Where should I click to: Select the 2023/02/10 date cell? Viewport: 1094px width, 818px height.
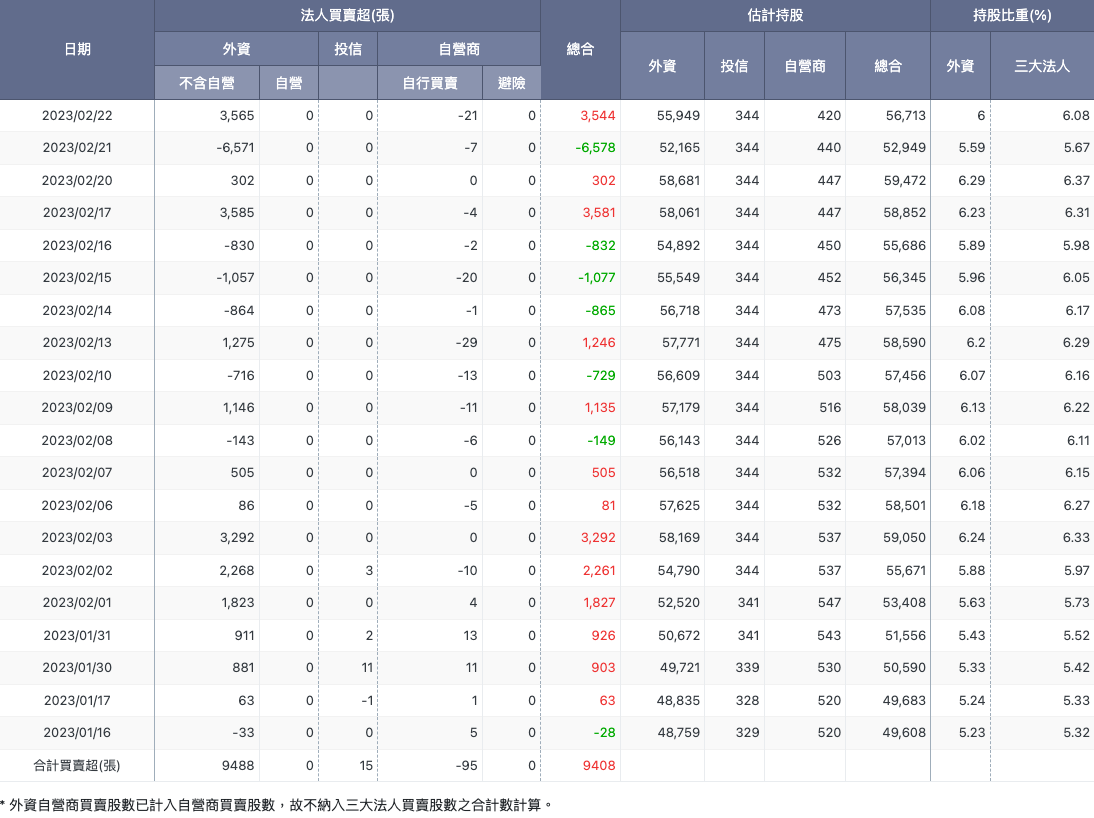(x=77, y=375)
